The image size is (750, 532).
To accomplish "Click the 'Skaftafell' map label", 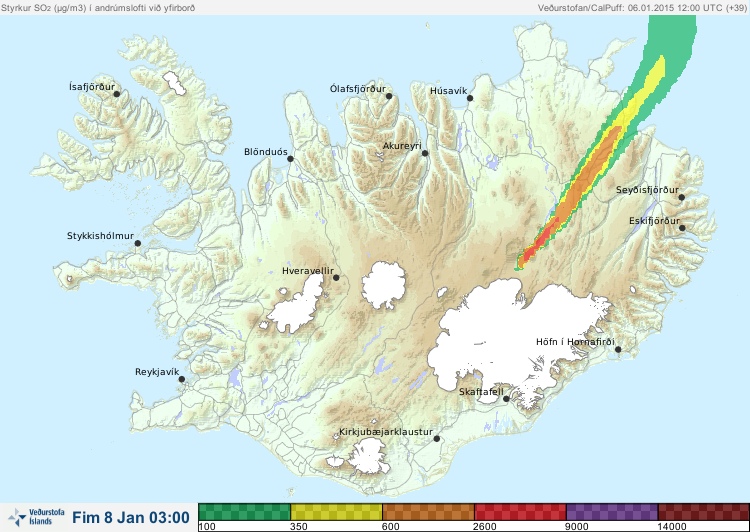I will pyautogui.click(x=481, y=392).
